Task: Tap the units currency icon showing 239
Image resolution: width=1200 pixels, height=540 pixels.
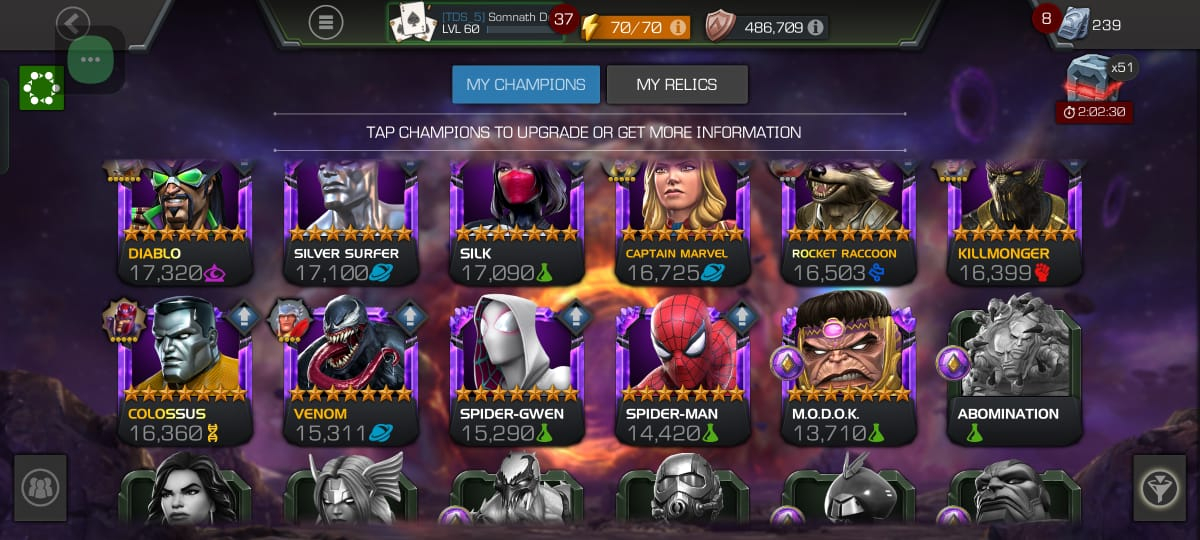Action: (x=1072, y=24)
